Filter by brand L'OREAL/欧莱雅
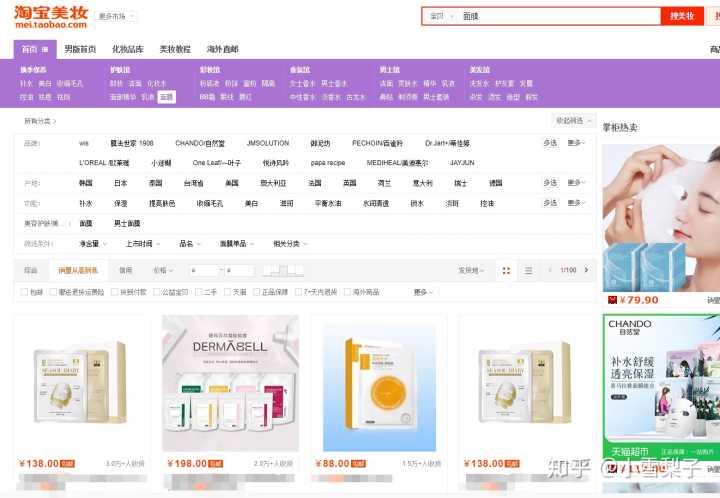This screenshot has height=498, width=720. click(104, 163)
